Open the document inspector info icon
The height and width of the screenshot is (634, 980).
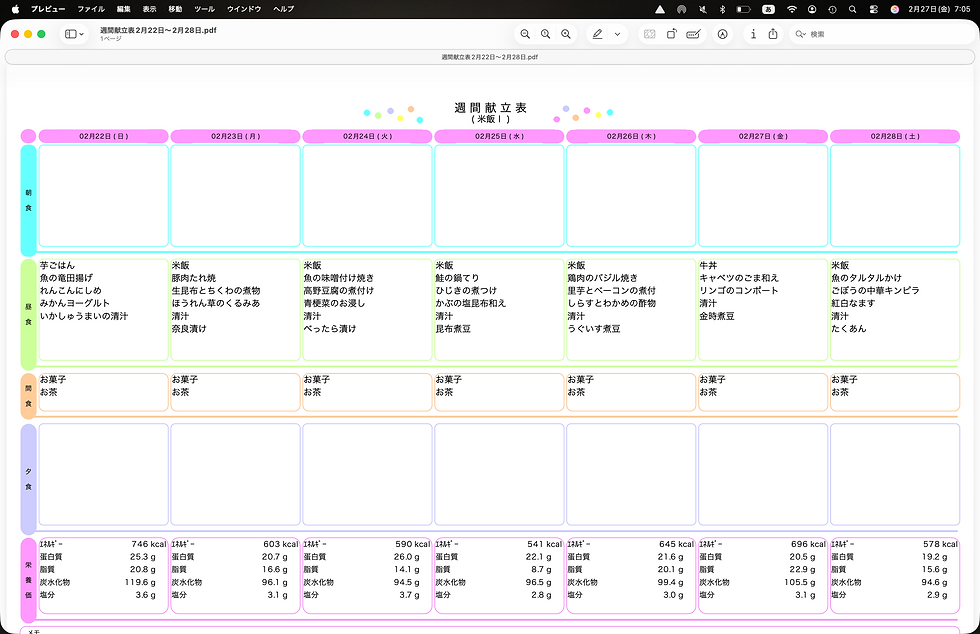(753, 34)
